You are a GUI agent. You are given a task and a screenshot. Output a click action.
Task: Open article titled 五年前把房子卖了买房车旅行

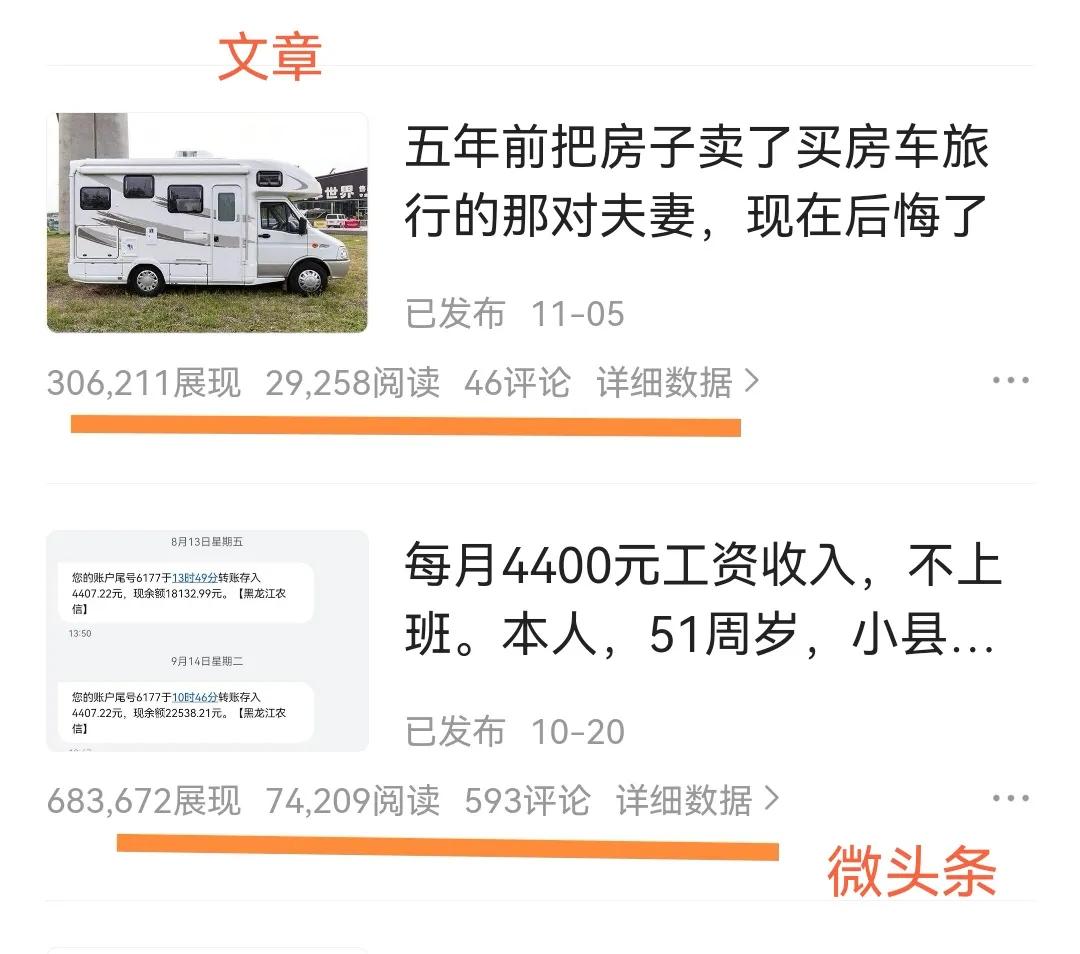[696, 181]
